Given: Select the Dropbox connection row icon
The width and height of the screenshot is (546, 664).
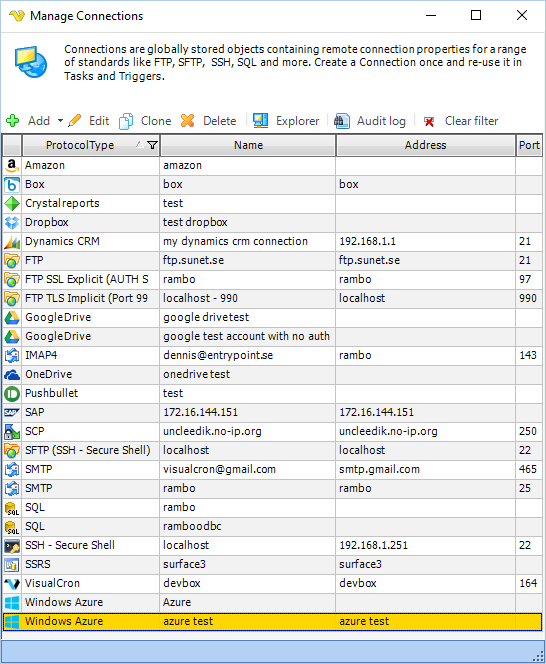Looking at the screenshot, I should (12, 222).
